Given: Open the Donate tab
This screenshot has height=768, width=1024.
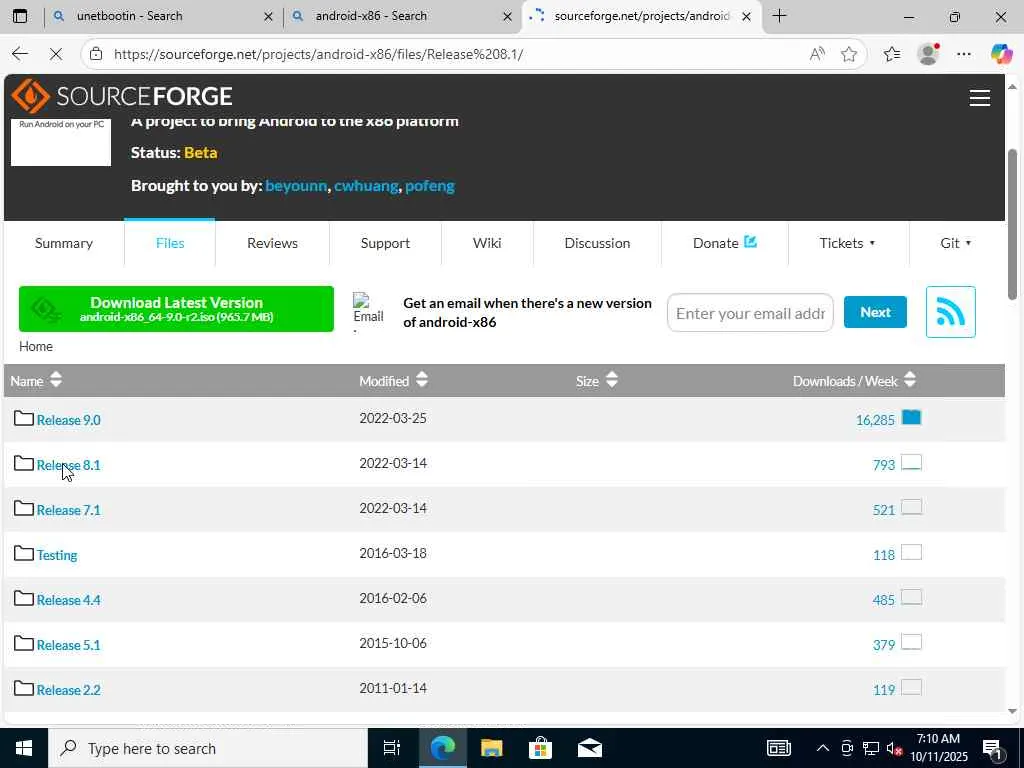Looking at the screenshot, I should coord(725,243).
